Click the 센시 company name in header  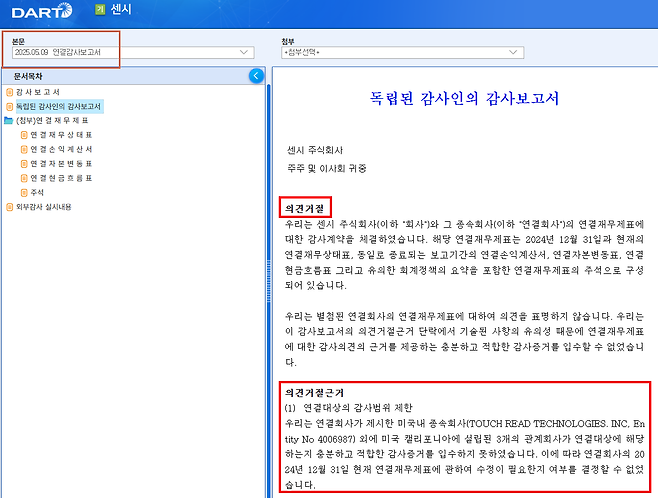coord(120,10)
